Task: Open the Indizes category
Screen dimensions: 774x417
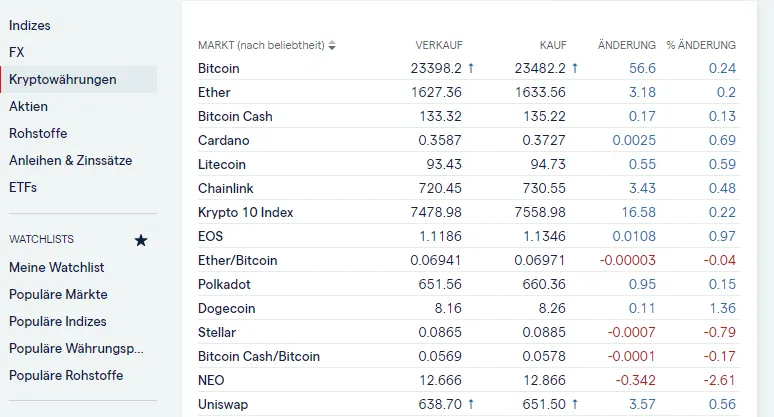Action: point(30,25)
